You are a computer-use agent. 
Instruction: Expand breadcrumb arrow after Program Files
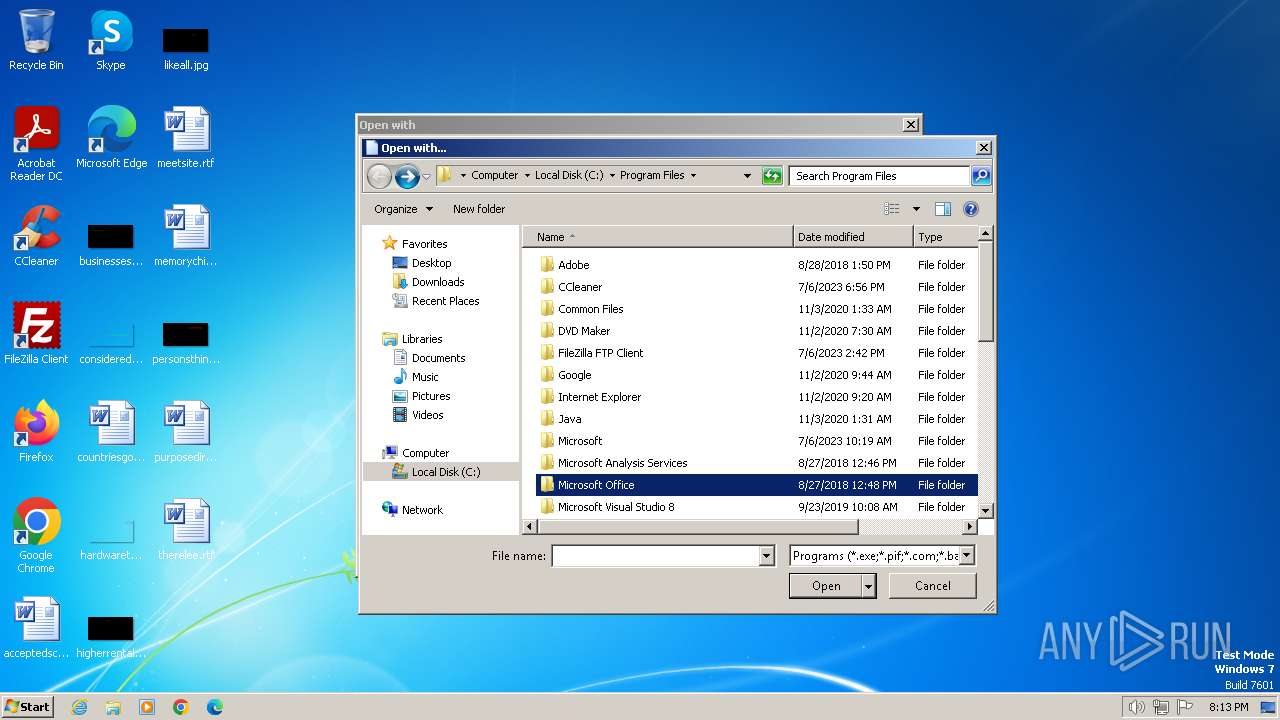[x=693, y=175]
